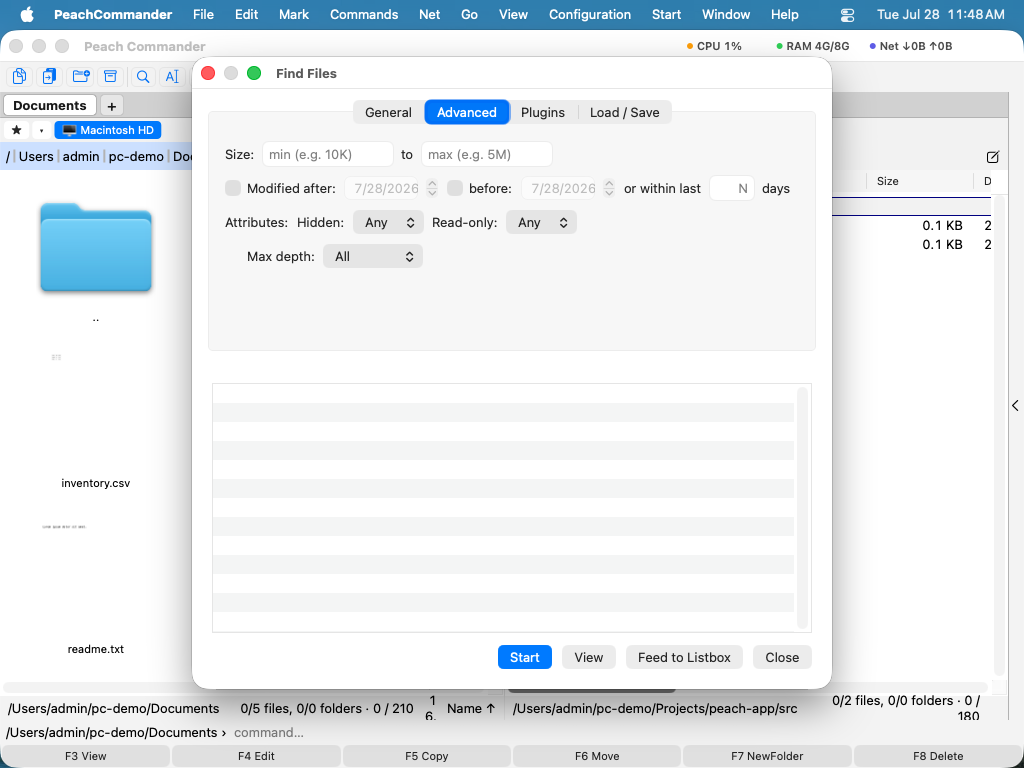The width and height of the screenshot is (1024, 768).
Task: Click the Rename text-cursor toolbar icon
Action: coord(172,76)
